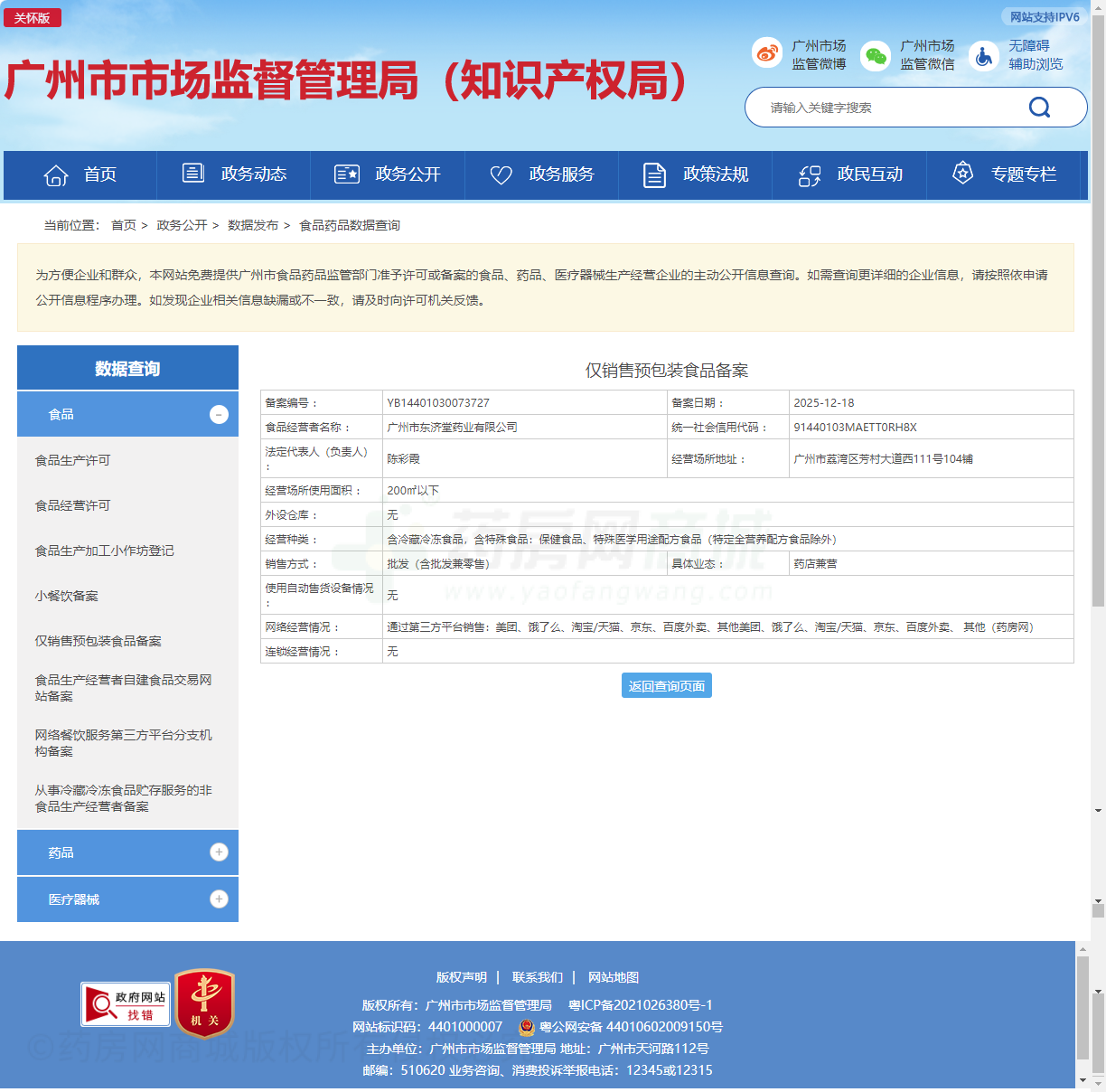Open the 政府网站找错 badge in footer
This screenshot has width=1106, height=1092.
click(127, 1006)
